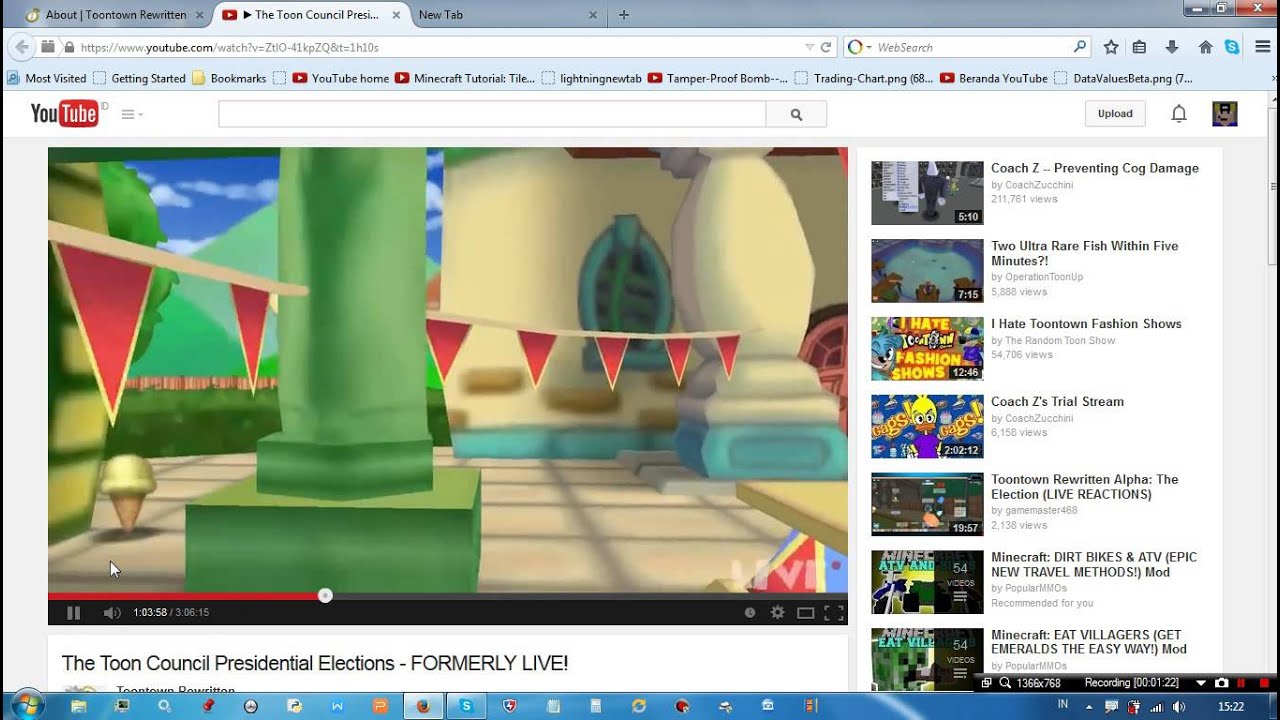Click the Upload button
This screenshot has width=1280, height=720.
pyautogui.click(x=1115, y=114)
